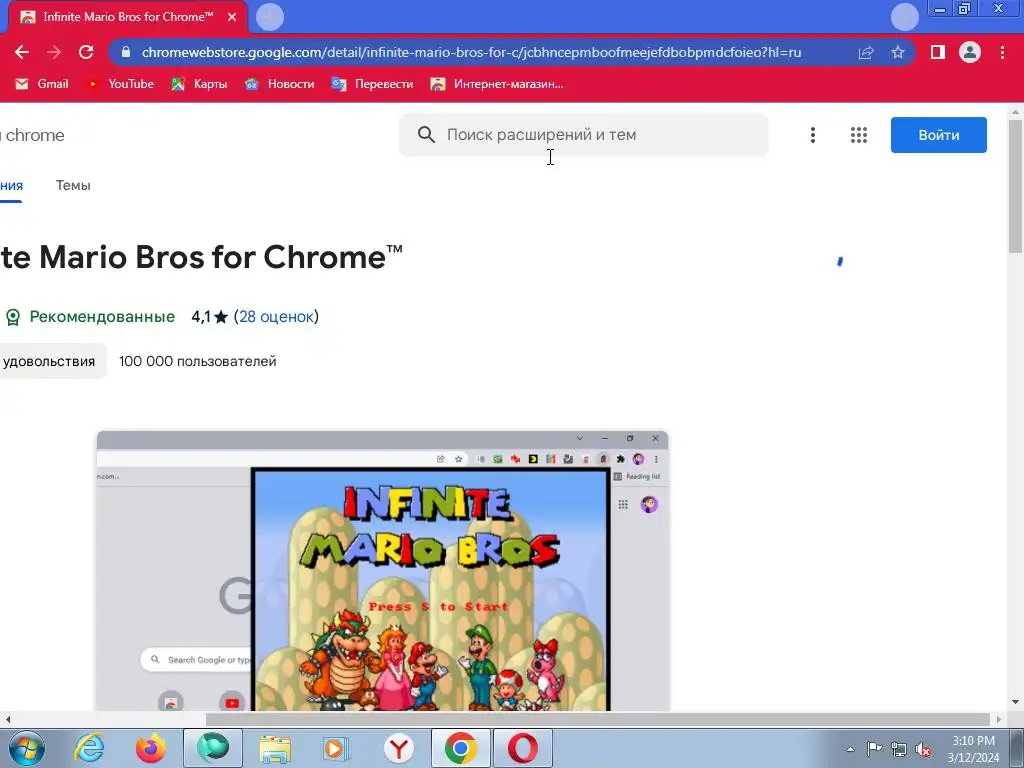Open the Chrome profile avatar icon
This screenshot has width=1024, height=768.
pyautogui.click(x=970, y=52)
